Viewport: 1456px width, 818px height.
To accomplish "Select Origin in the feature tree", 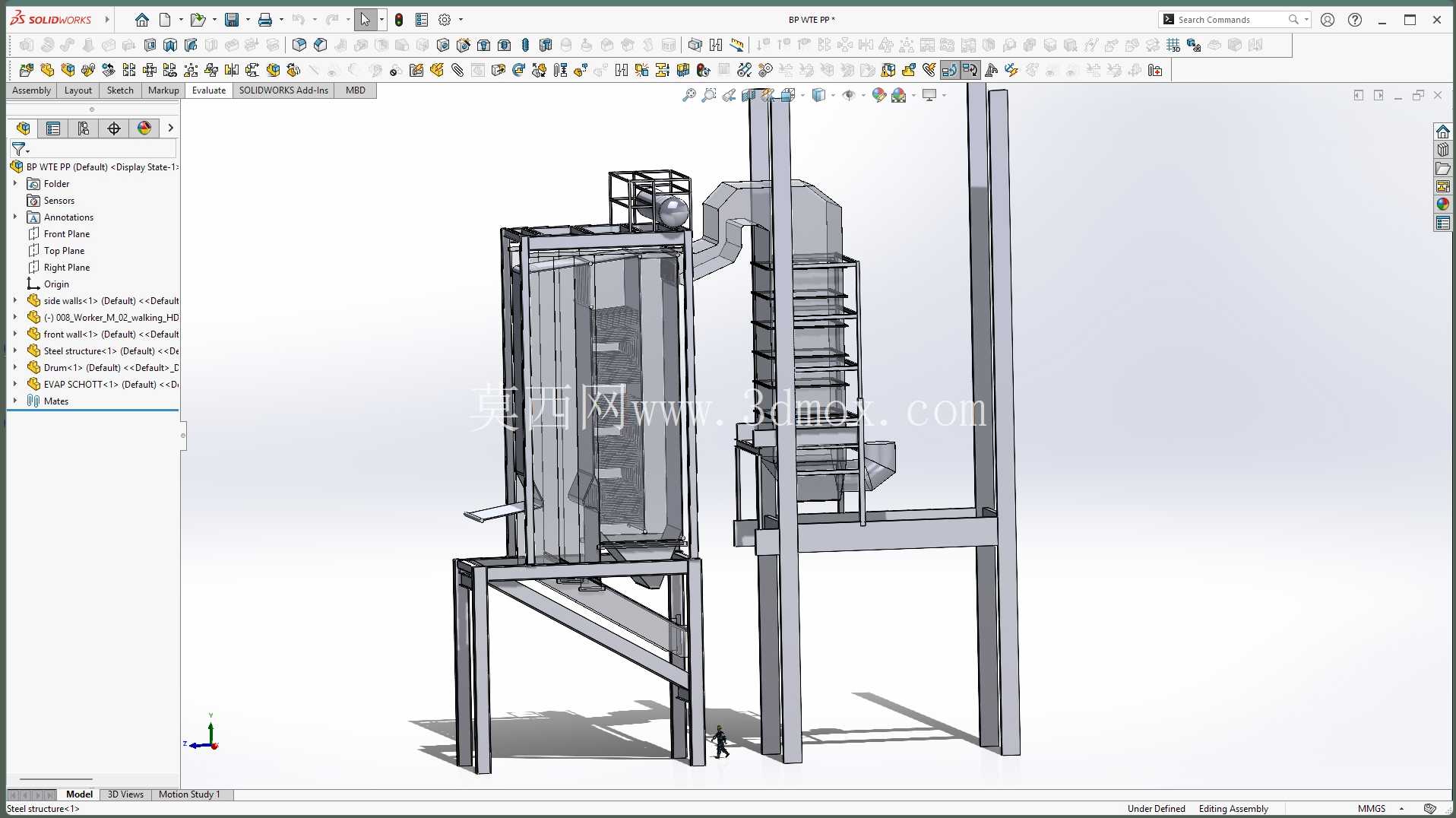I will tap(56, 284).
